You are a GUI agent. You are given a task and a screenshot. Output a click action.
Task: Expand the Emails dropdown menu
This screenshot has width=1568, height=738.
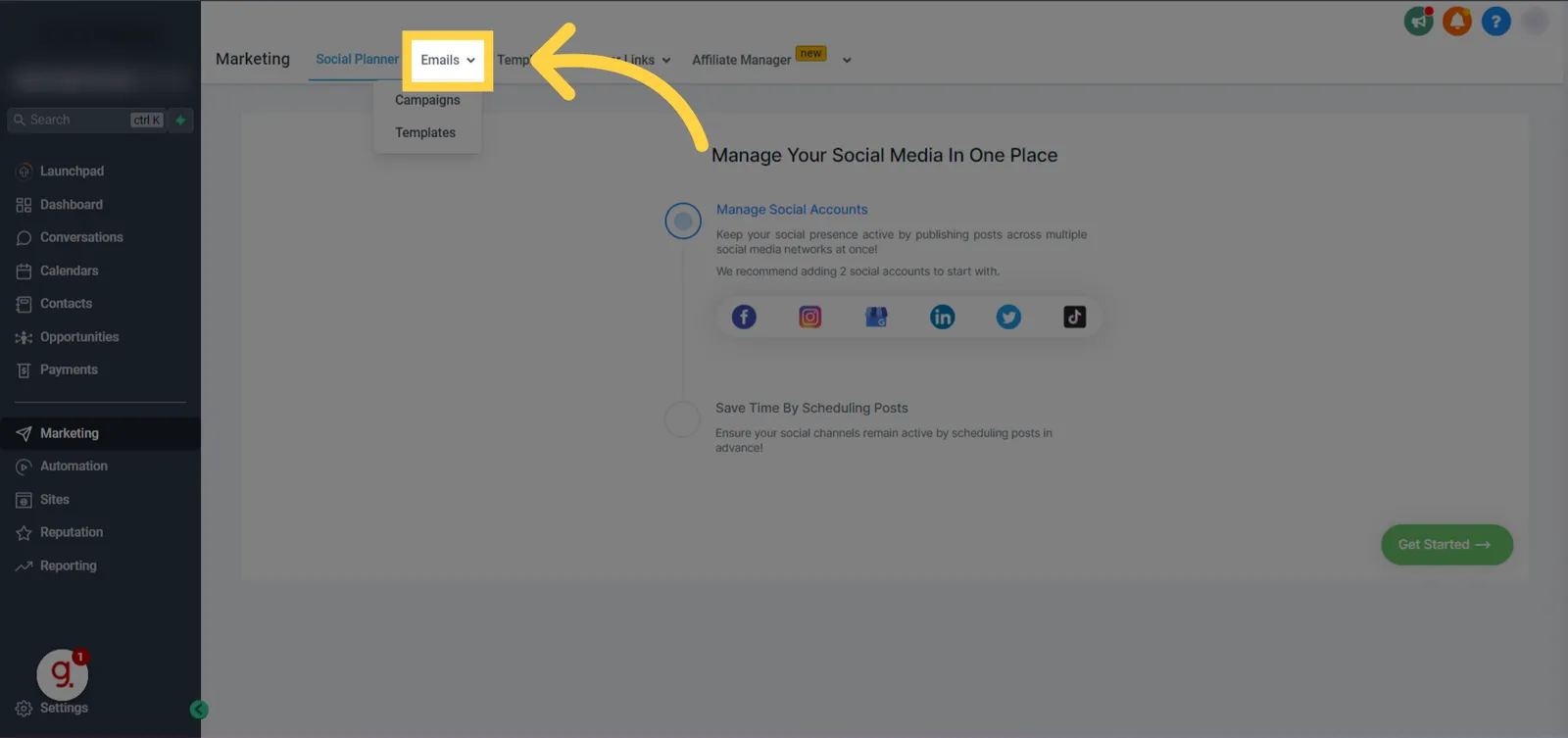click(448, 60)
